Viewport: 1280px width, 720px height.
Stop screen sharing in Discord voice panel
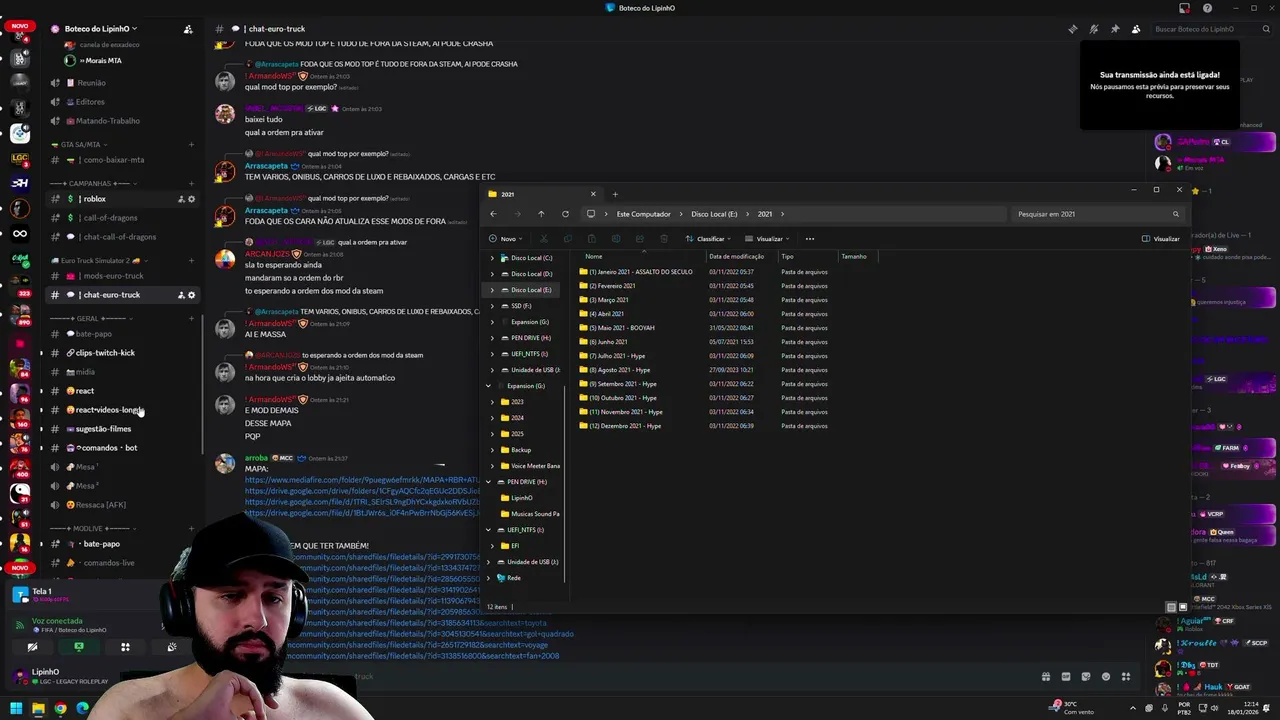tap(78, 647)
